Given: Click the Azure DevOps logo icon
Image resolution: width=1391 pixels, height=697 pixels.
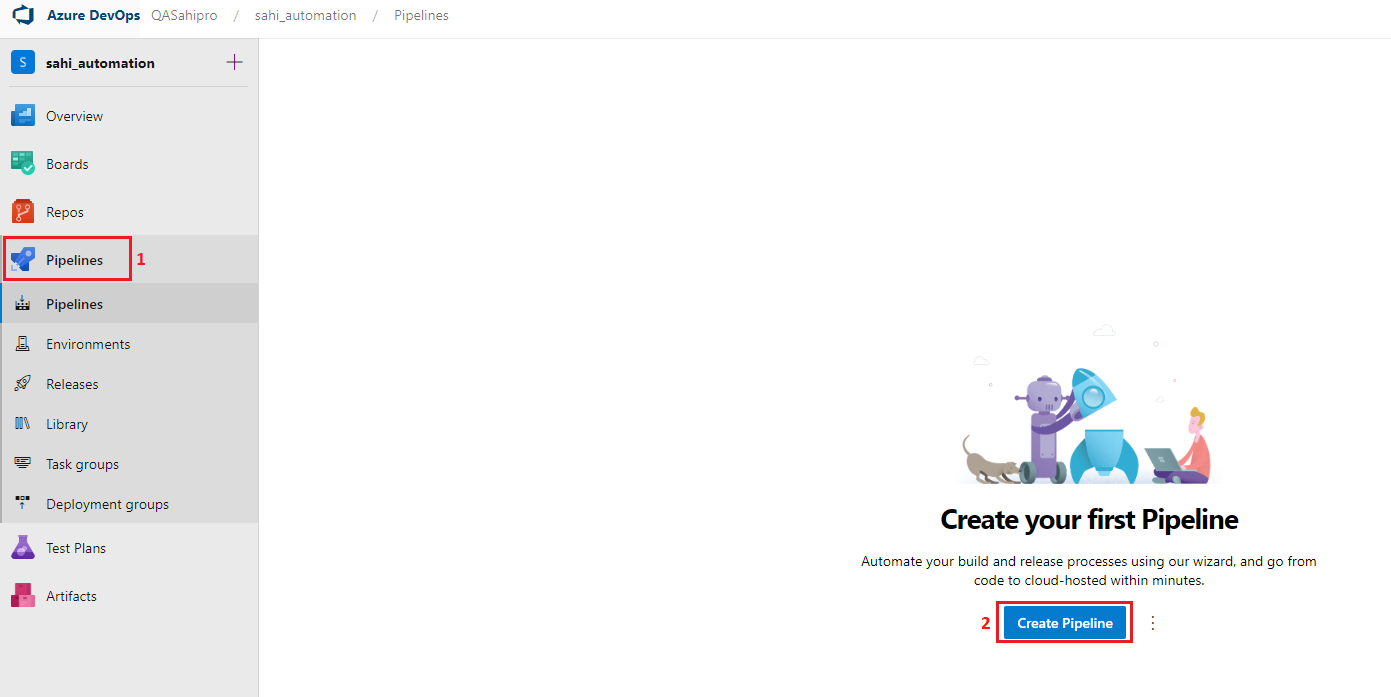Looking at the screenshot, I should 23,16.
